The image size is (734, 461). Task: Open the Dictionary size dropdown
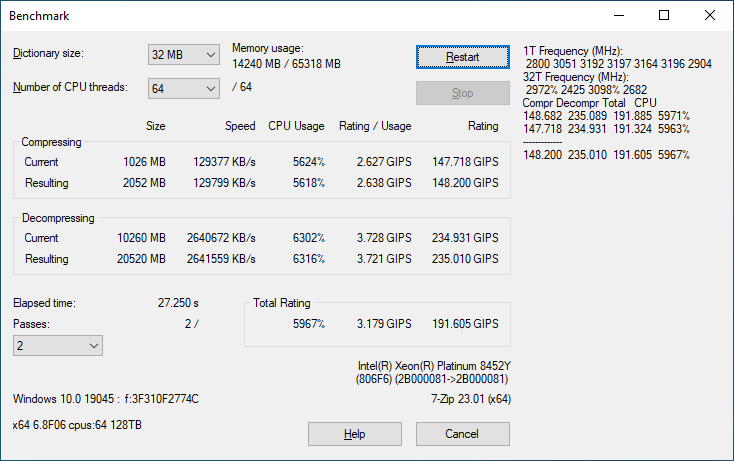click(x=183, y=54)
